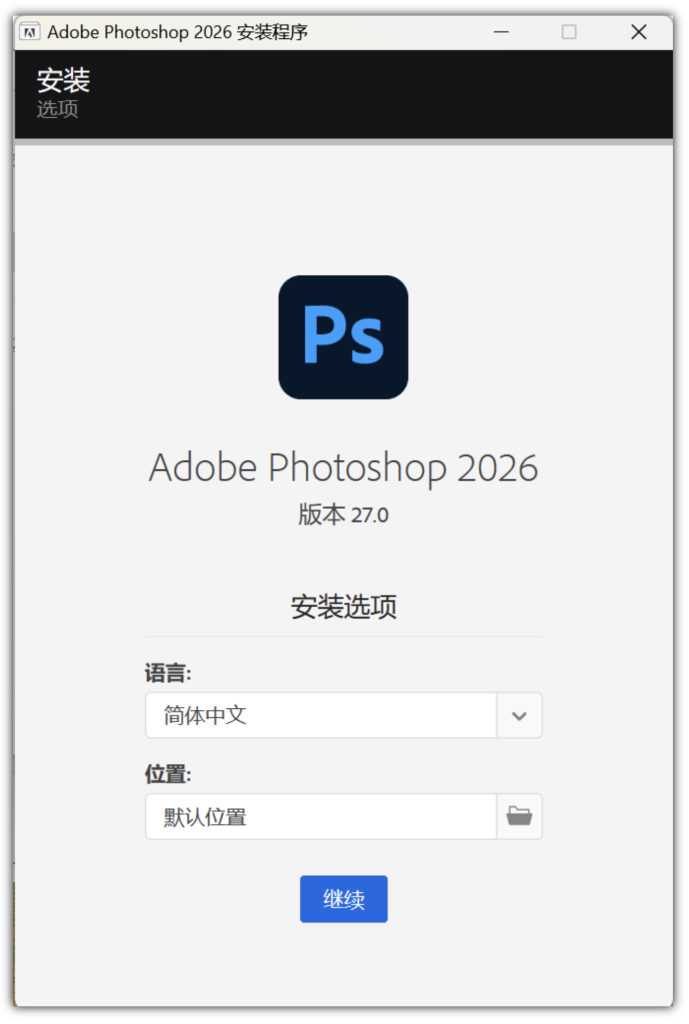Click the divider line under 安装选项
The image size is (689, 1024).
343,636
